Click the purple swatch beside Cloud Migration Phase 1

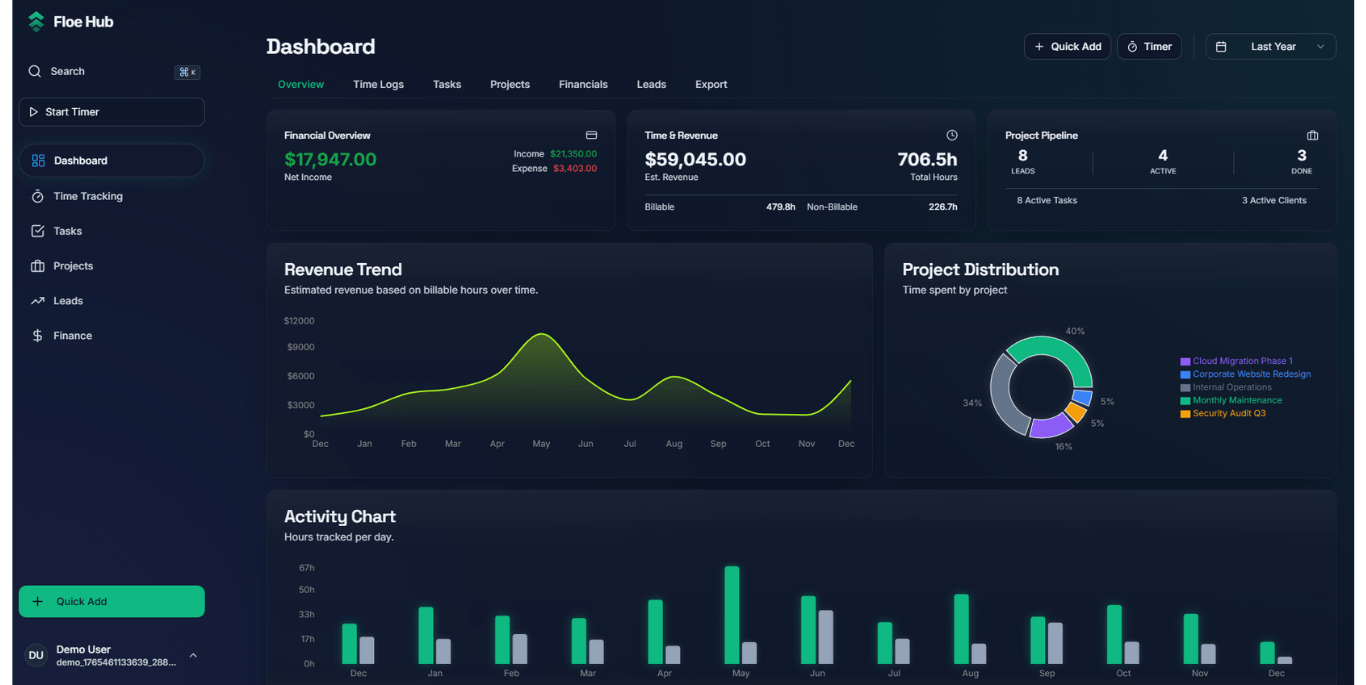pyautogui.click(x=1186, y=360)
